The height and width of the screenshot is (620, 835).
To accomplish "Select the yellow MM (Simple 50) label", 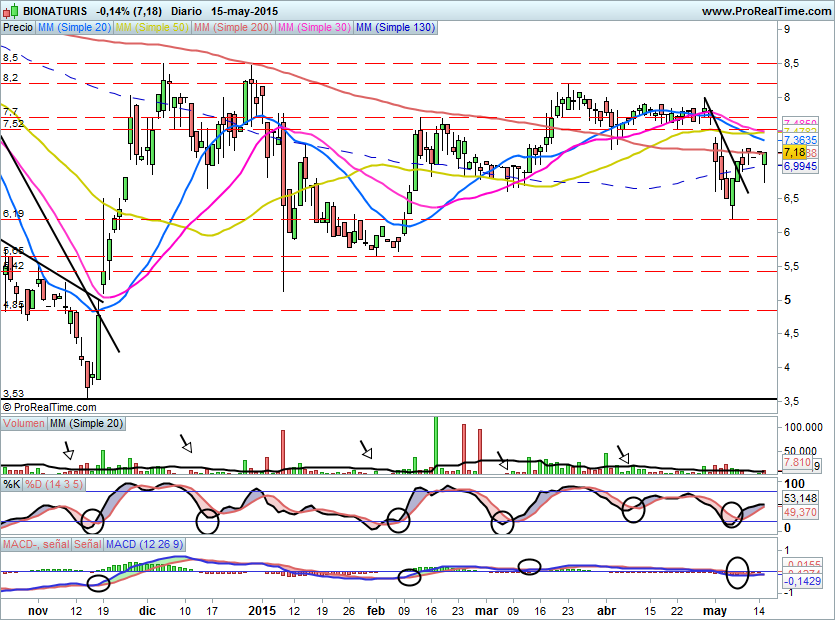I will point(152,28).
